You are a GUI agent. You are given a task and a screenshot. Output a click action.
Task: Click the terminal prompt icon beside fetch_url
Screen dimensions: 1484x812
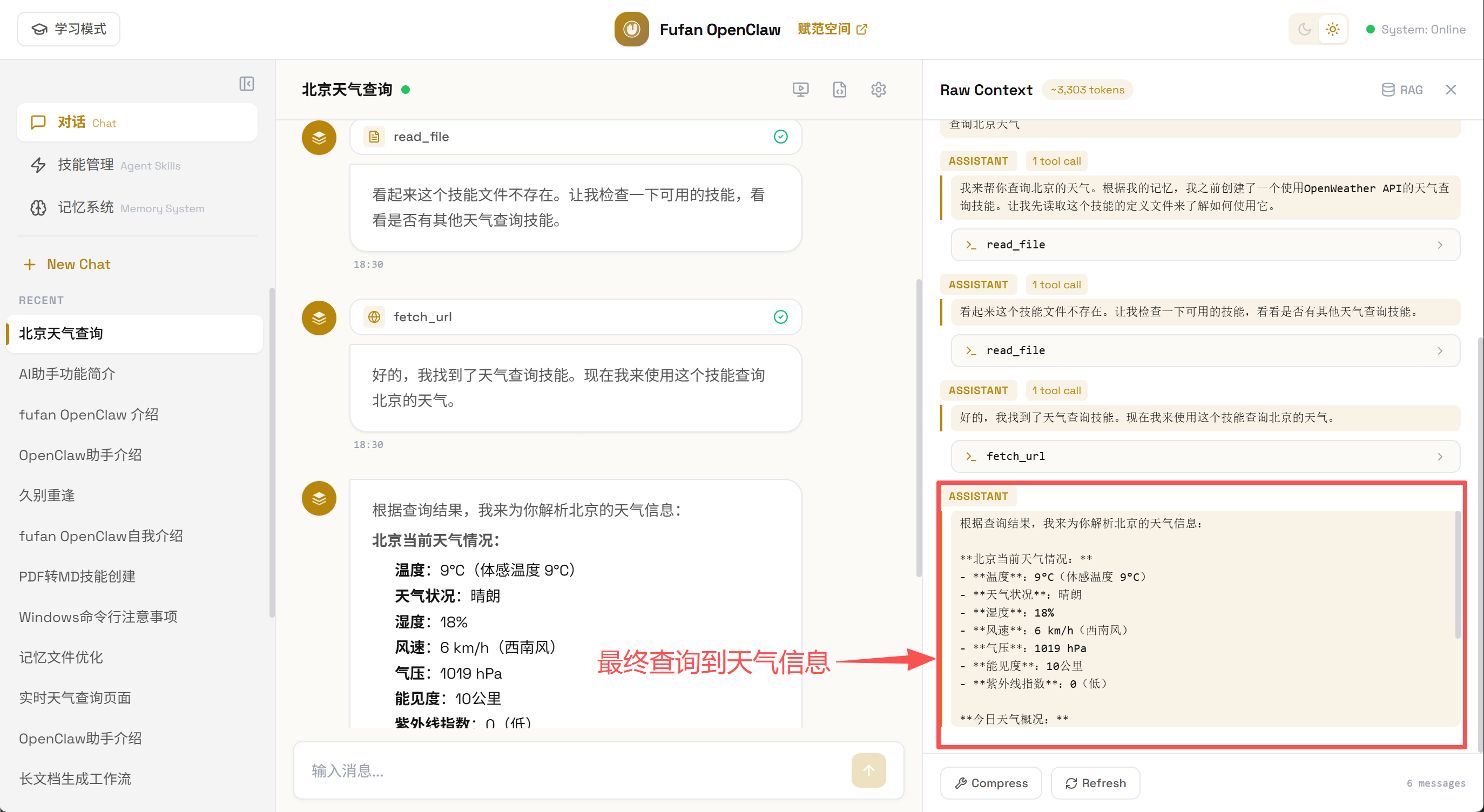pyautogui.click(x=972, y=456)
